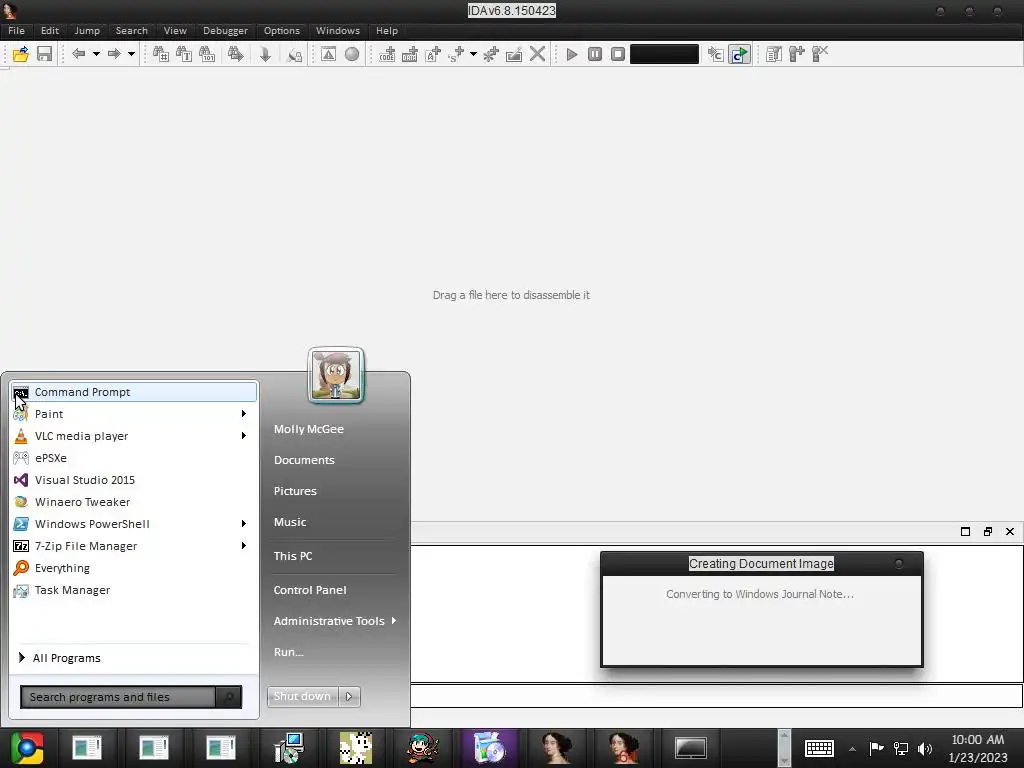
Task: Open the Jump menu
Action: pos(87,31)
